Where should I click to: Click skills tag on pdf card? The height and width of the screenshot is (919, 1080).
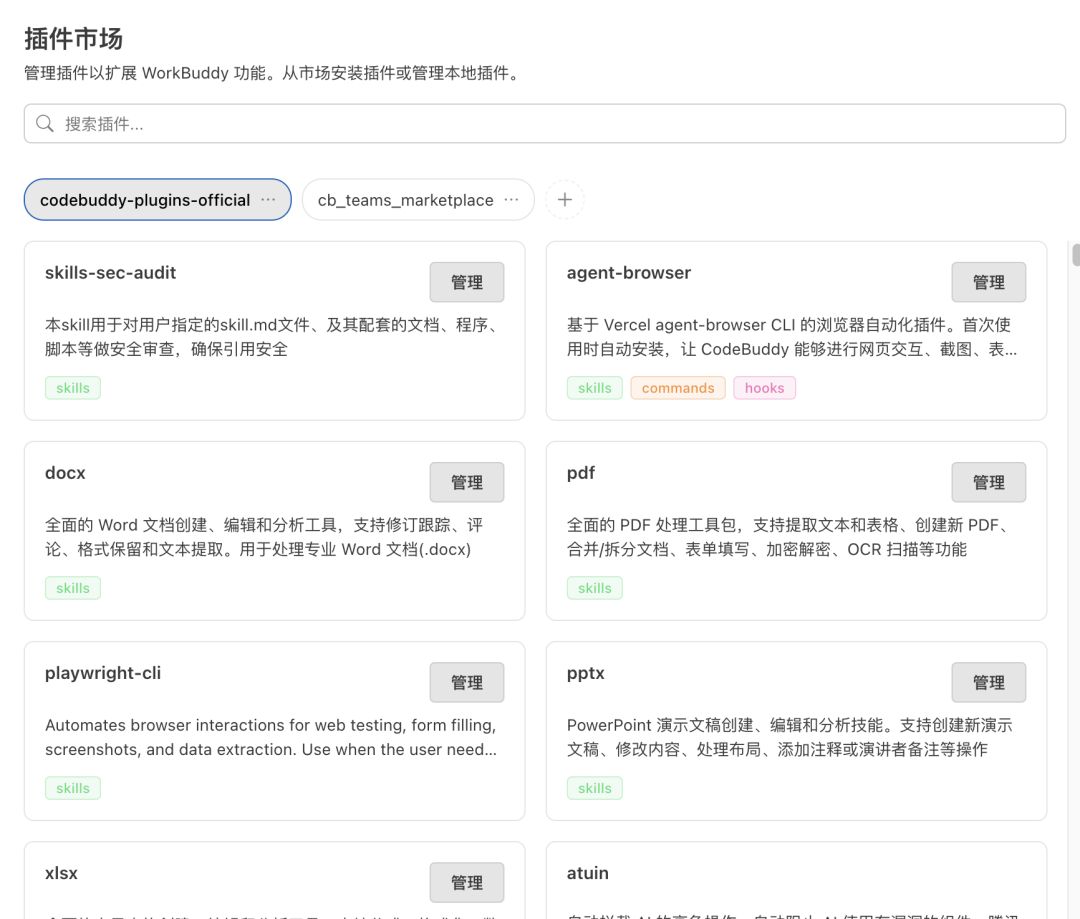tap(595, 588)
